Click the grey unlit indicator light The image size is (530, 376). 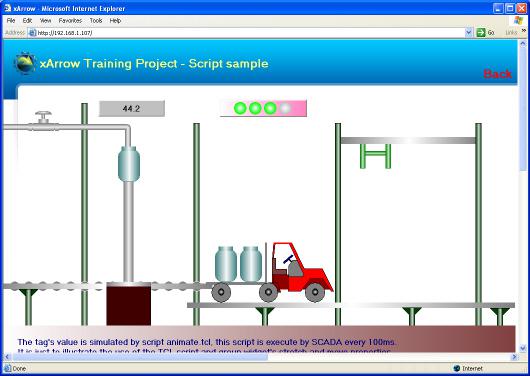tap(285, 108)
